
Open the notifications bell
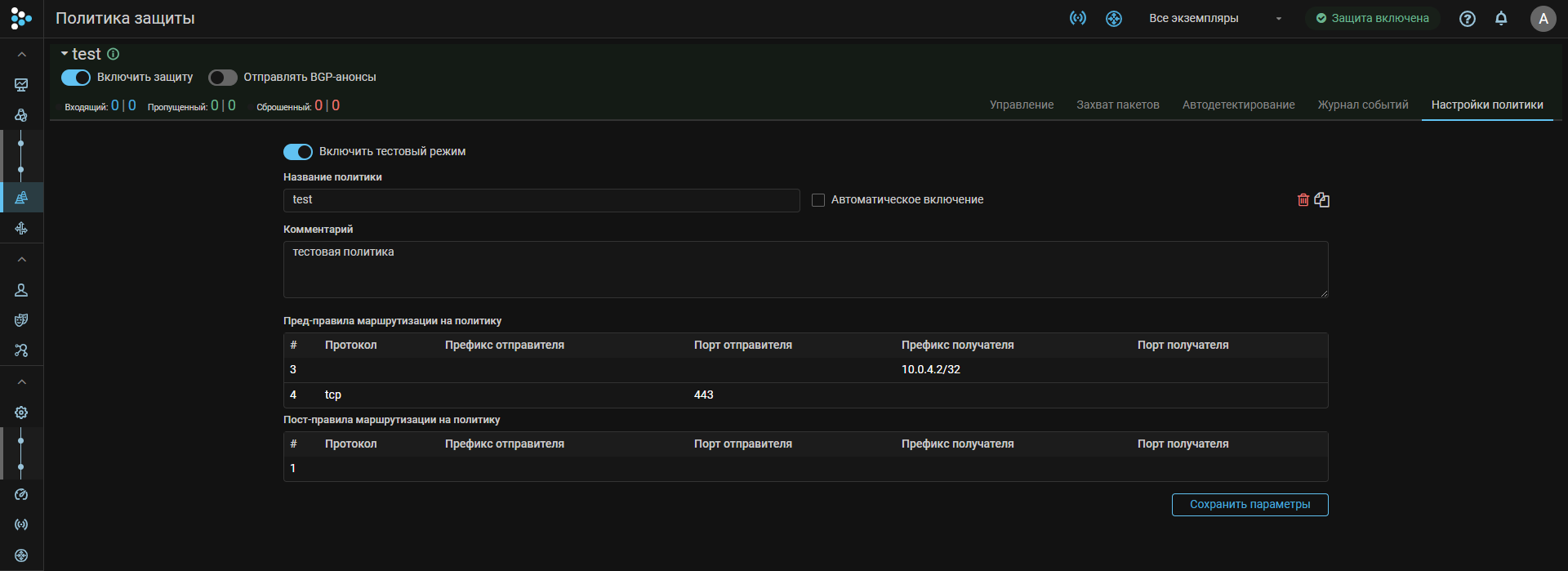pos(1501,19)
